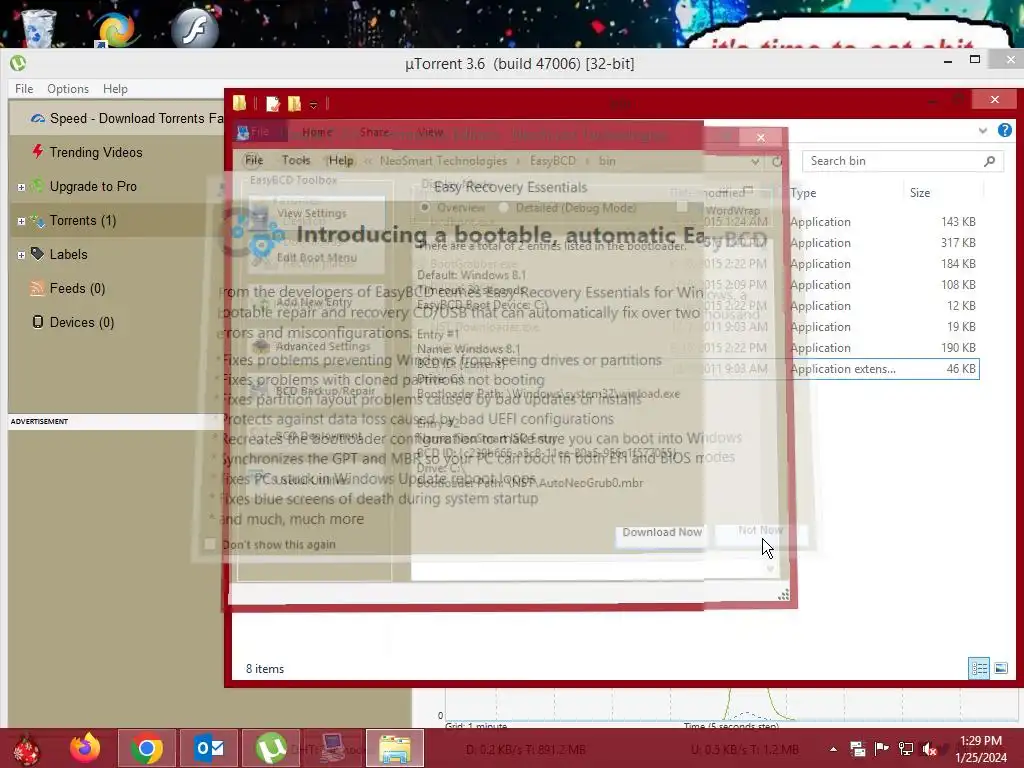This screenshot has height=768, width=1024.
Task: Click the muted volume tray icon
Action: tap(930, 749)
